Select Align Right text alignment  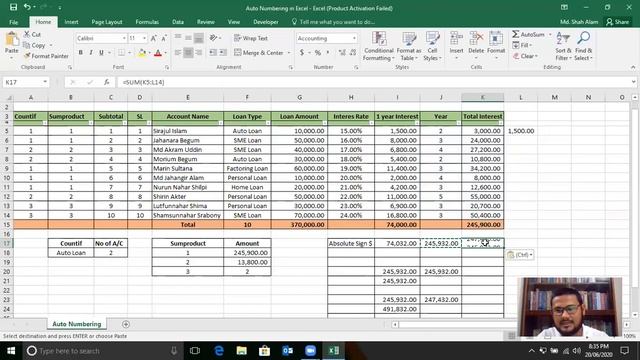click(199, 53)
